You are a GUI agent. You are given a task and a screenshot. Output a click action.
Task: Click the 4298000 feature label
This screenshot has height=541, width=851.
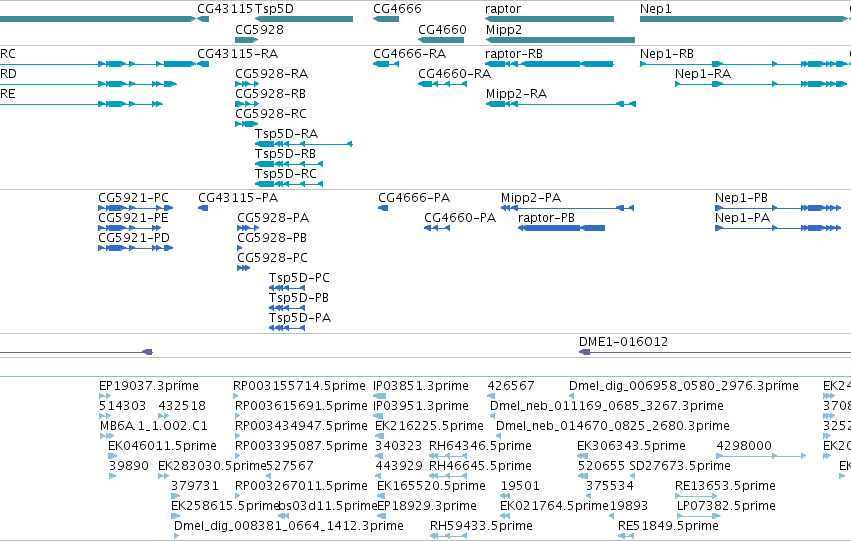coord(744,446)
